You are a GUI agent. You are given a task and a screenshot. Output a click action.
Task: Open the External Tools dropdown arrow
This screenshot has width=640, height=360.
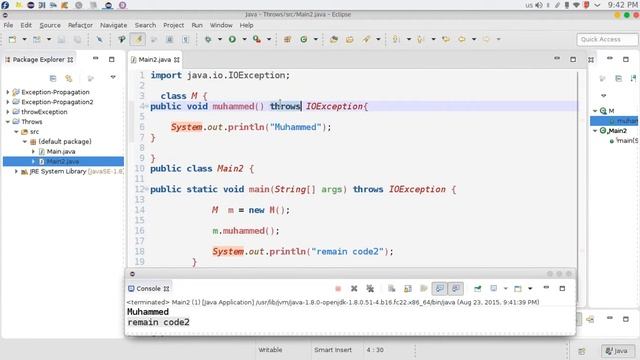pyautogui.click(x=269, y=40)
